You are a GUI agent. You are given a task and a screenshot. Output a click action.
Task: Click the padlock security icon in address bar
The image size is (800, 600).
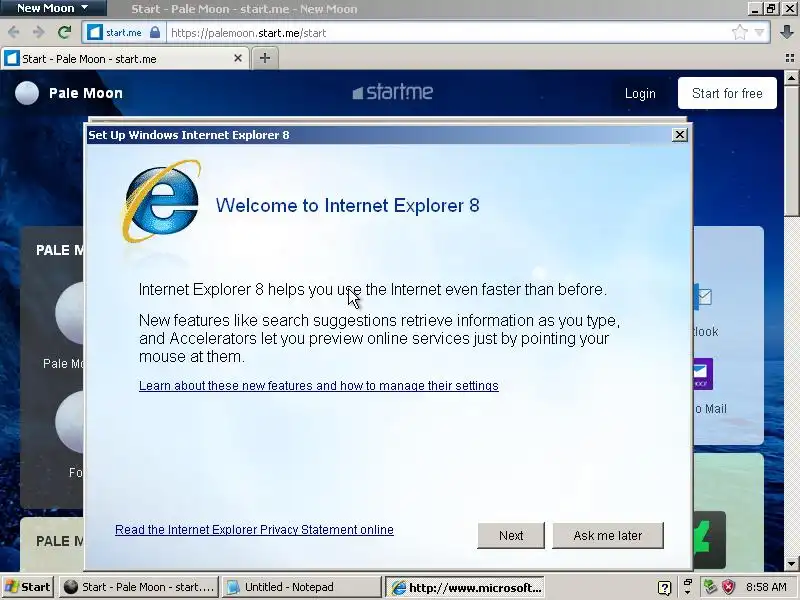(155, 33)
